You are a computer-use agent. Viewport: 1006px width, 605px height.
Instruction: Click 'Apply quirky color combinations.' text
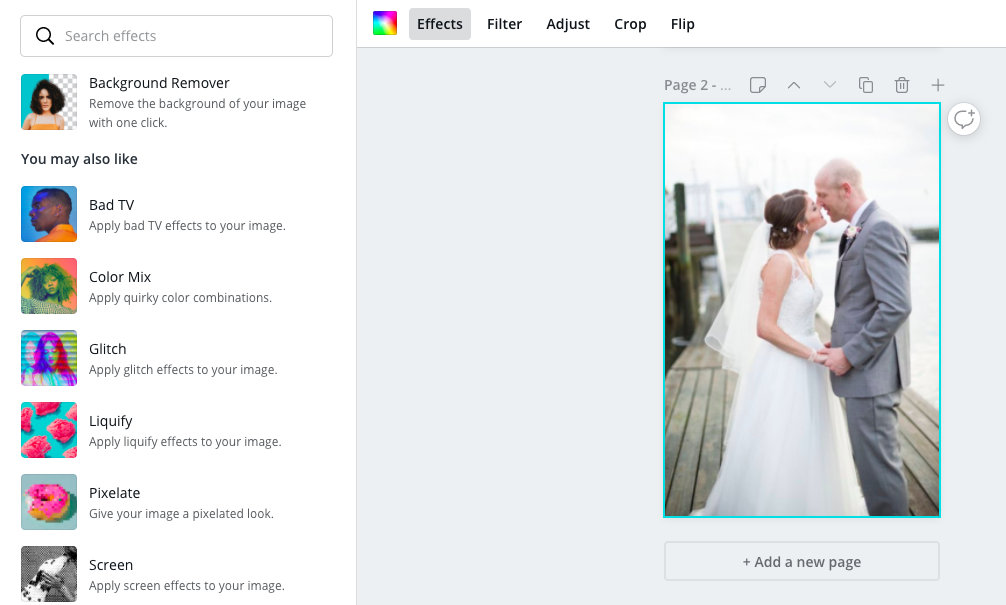(x=180, y=298)
